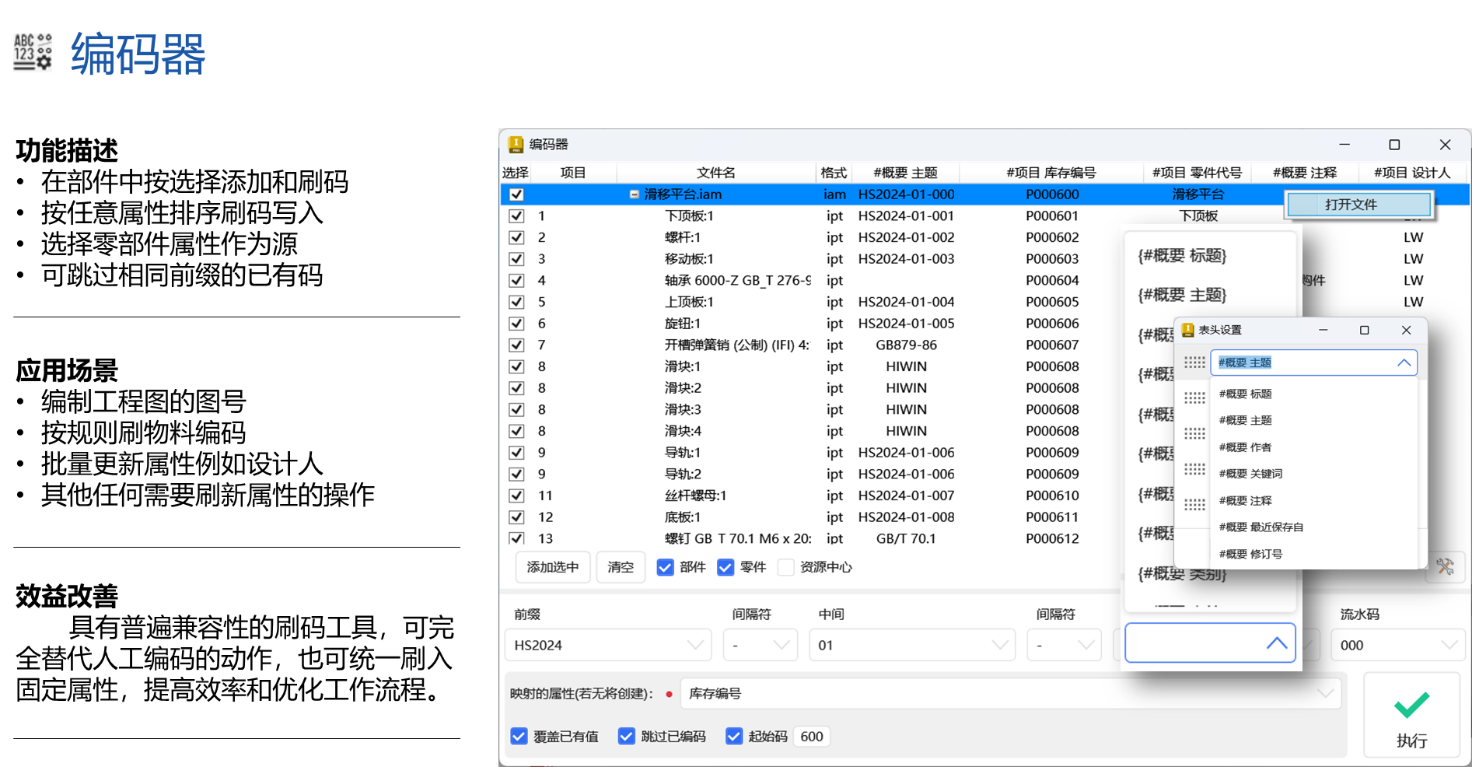The width and height of the screenshot is (1479, 767).
Task: Expand the 流水码 dropdown showing 000
Action: 1398,645
